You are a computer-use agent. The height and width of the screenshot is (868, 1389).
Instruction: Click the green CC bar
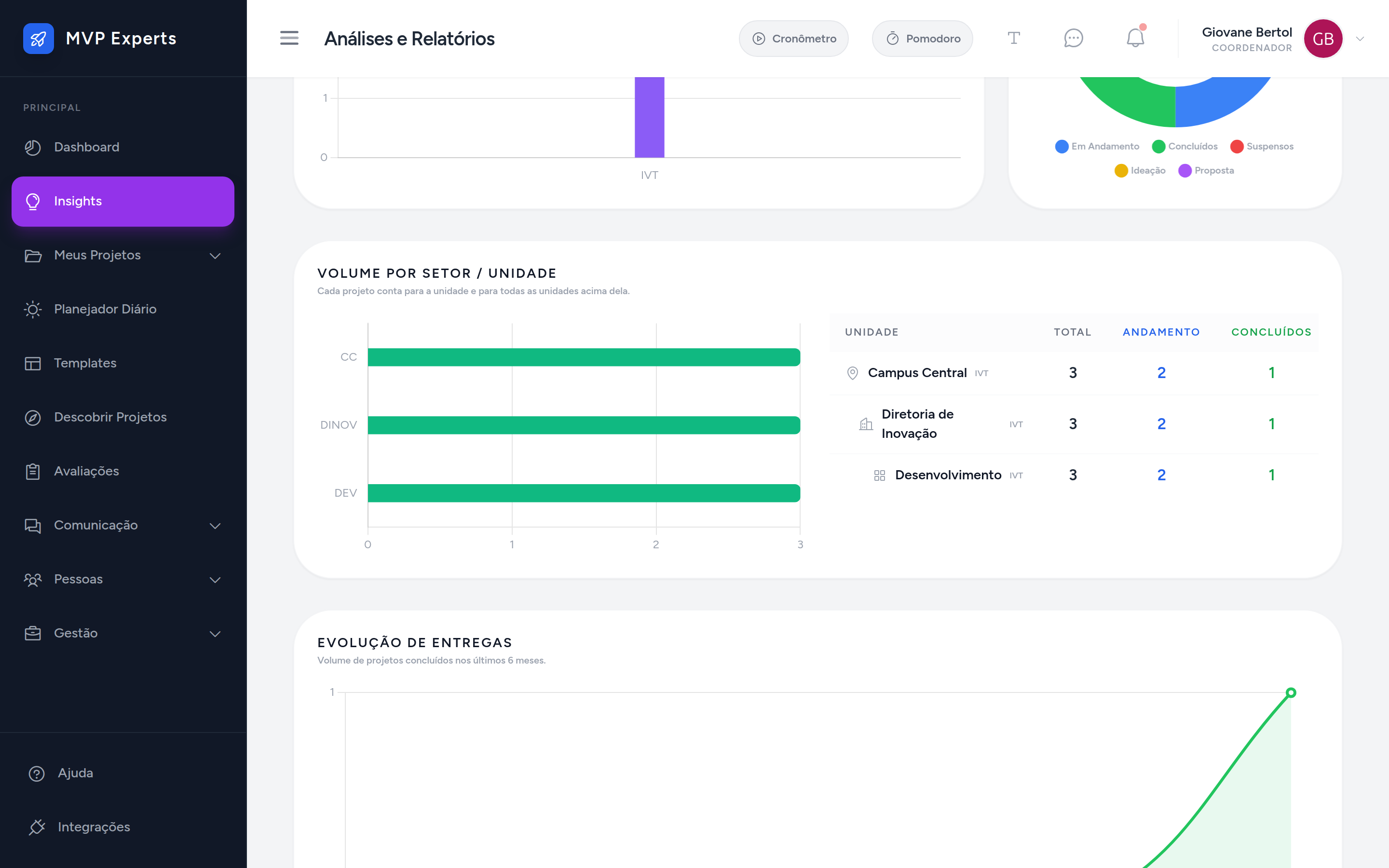click(x=584, y=357)
